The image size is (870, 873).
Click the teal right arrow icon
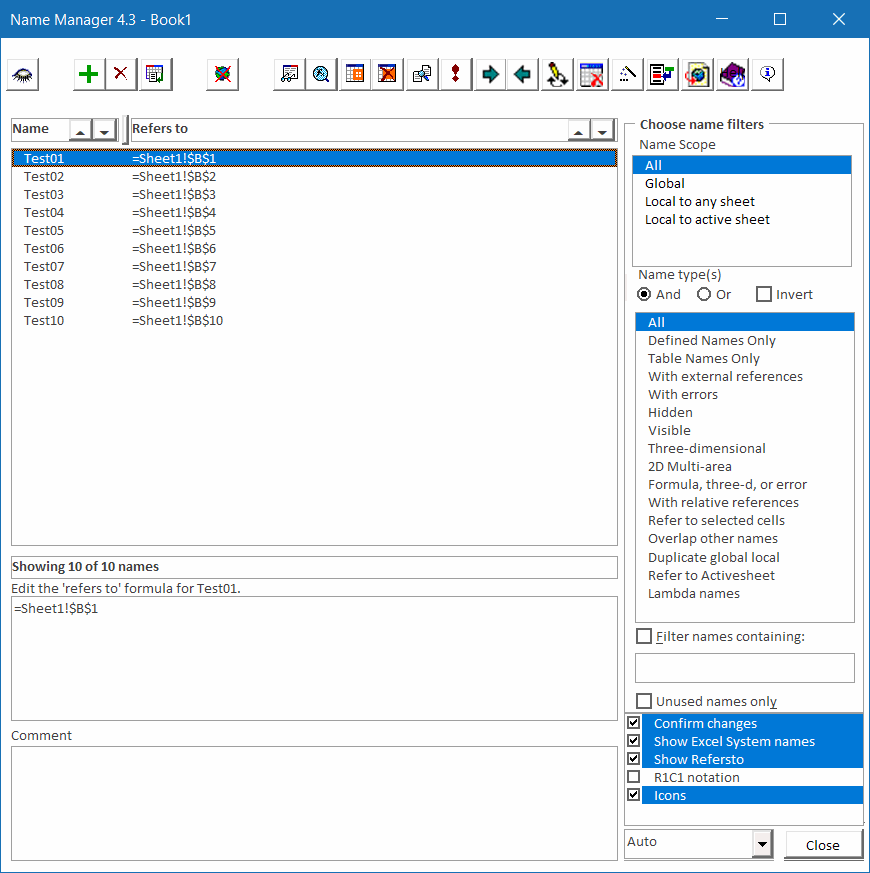click(x=490, y=74)
